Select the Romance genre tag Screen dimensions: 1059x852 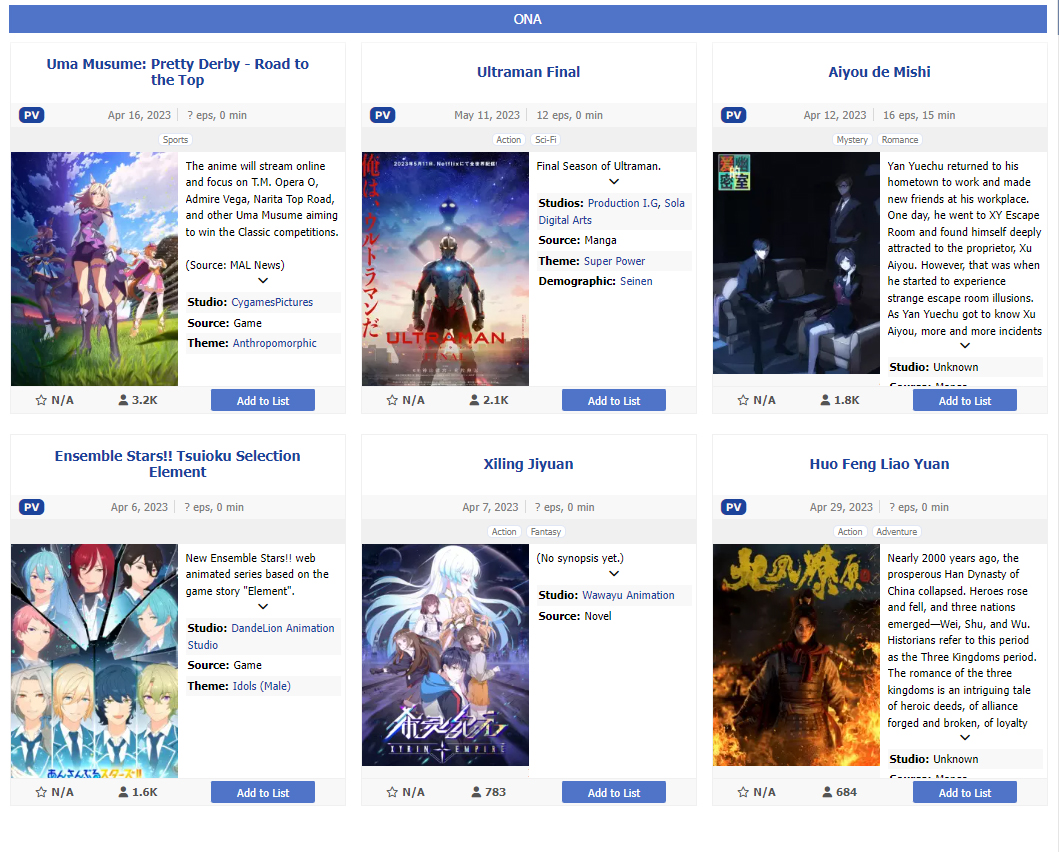[900, 140]
